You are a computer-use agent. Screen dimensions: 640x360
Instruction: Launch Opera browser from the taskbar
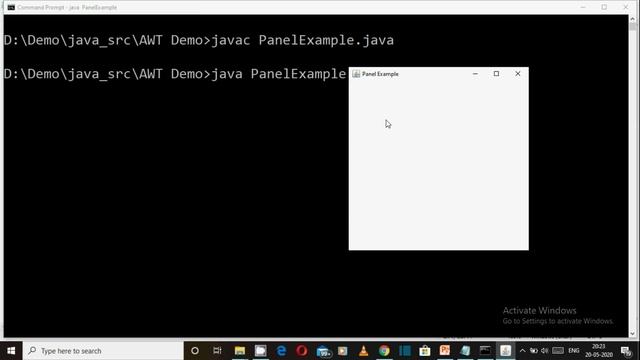click(x=302, y=351)
